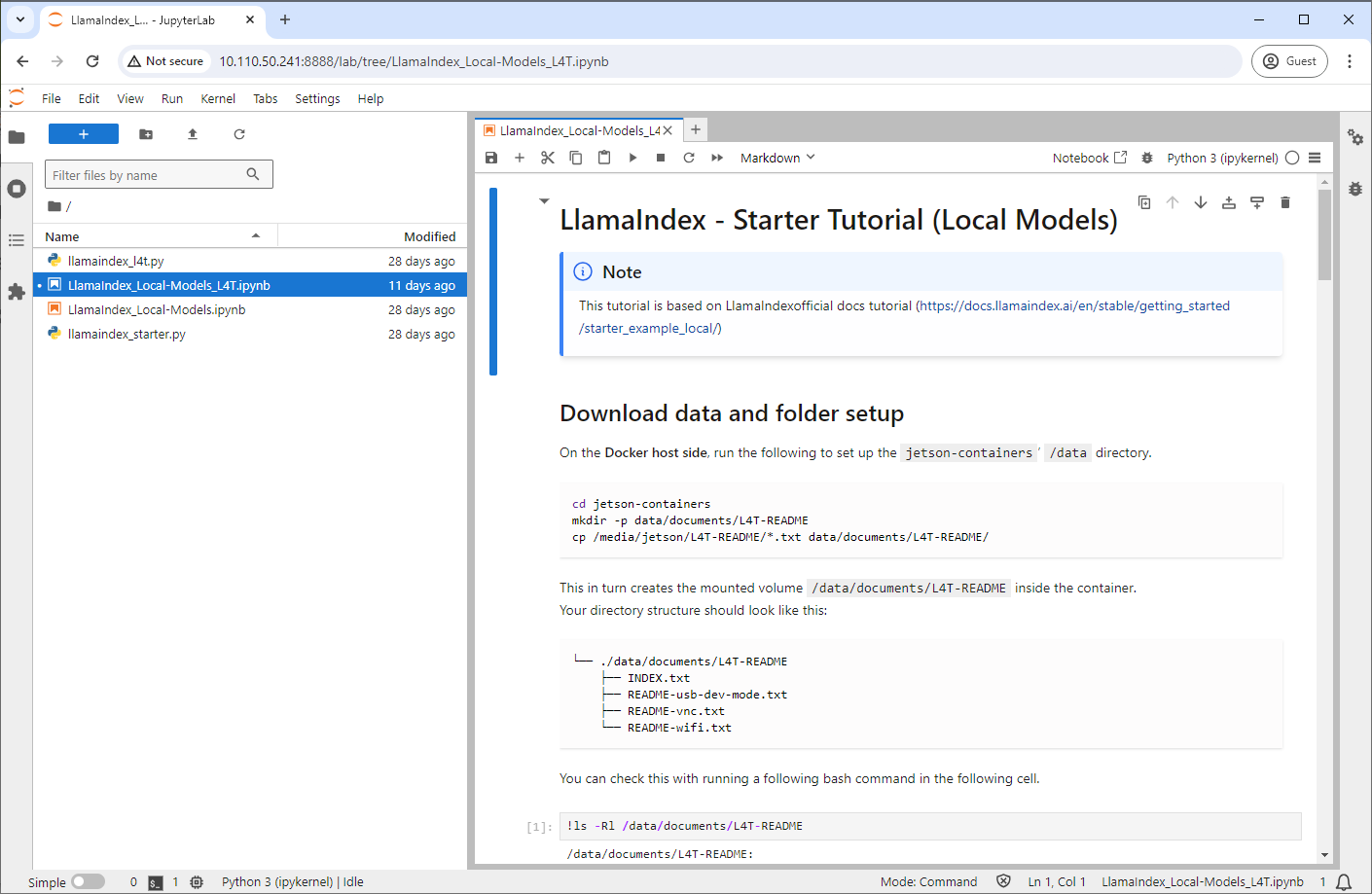This screenshot has height=894, width=1372.
Task: Enable the debugger bug icon in toolbar
Action: (x=1147, y=158)
